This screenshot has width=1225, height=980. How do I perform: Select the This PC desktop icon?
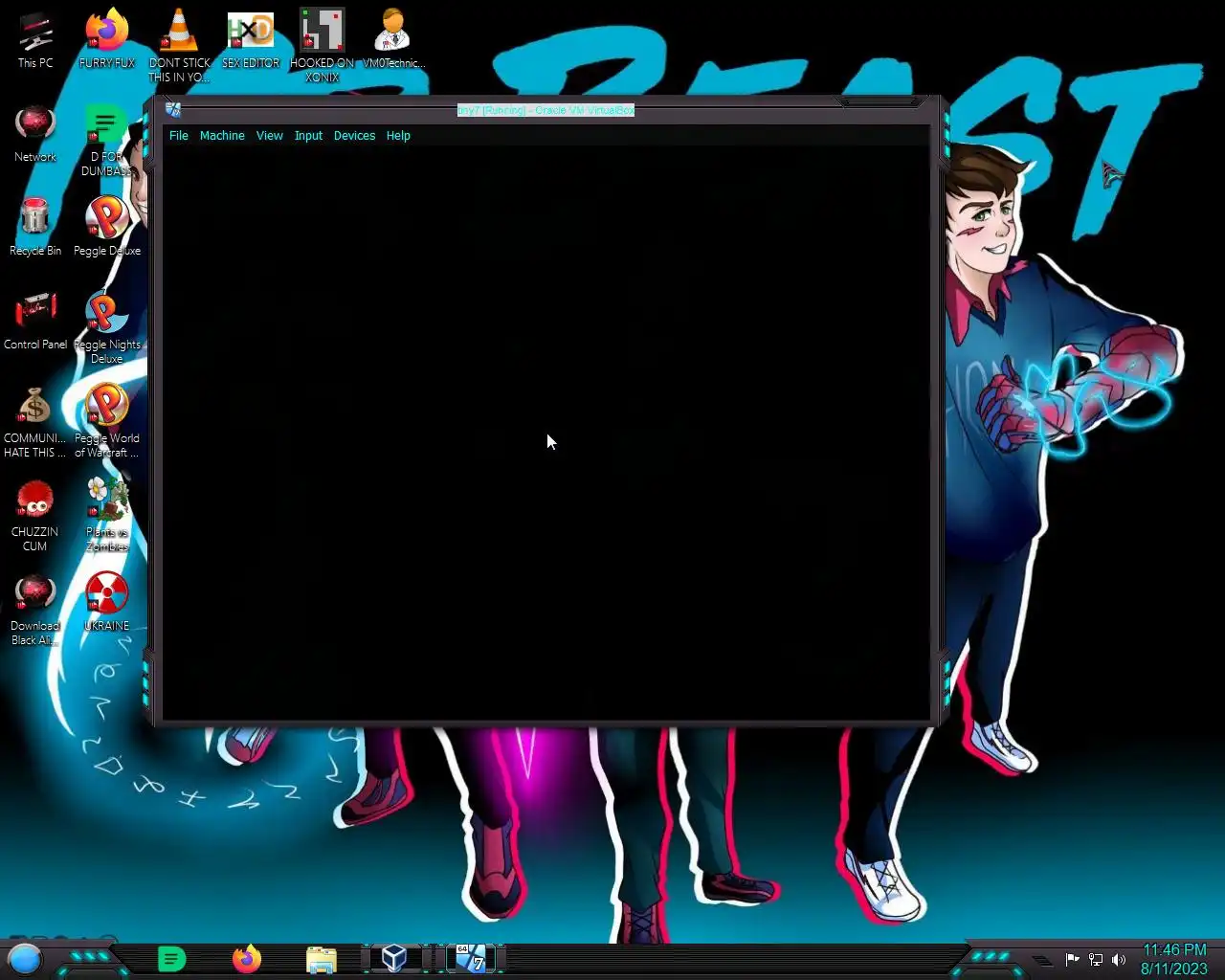point(35,40)
